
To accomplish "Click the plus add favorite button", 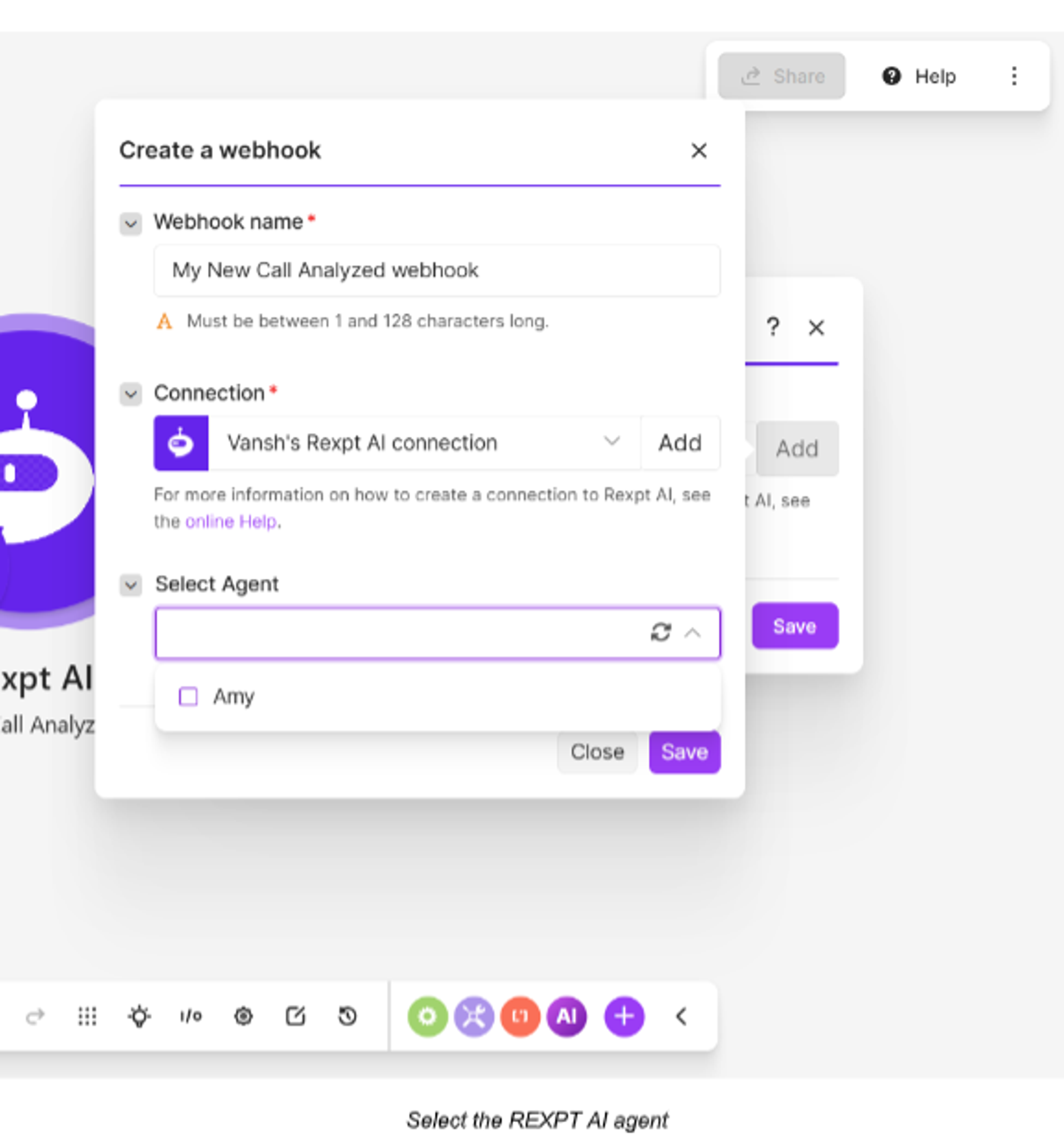I will click(624, 1017).
